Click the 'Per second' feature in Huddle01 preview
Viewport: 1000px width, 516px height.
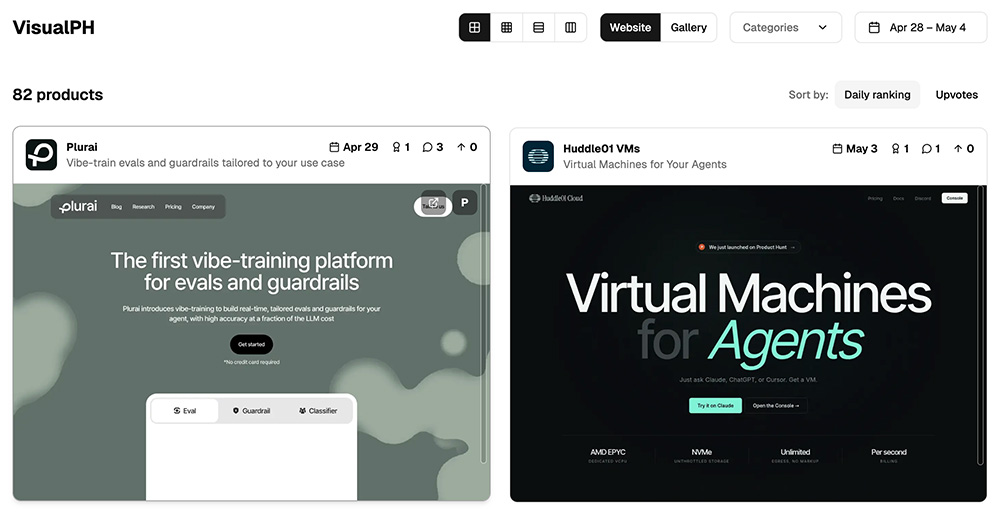click(889, 455)
